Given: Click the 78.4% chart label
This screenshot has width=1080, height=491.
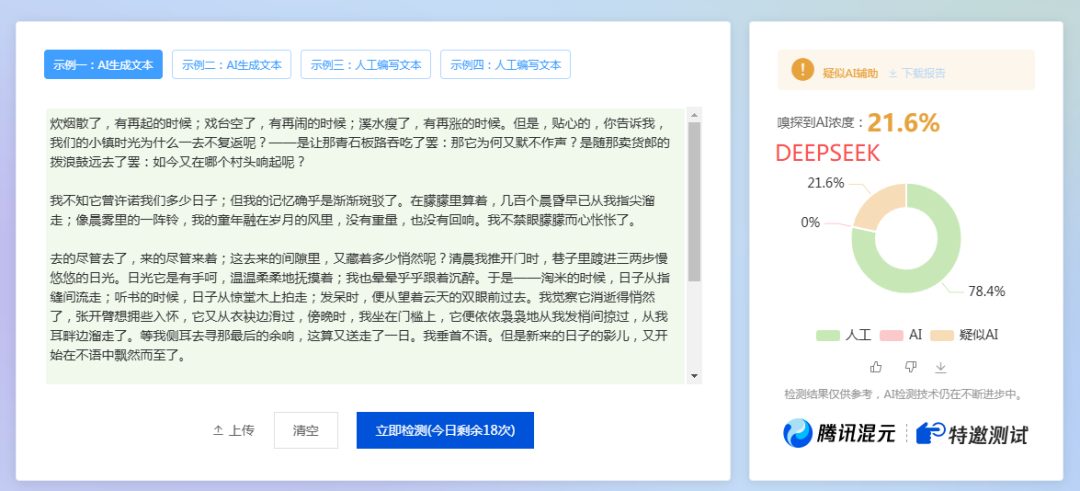Looking at the screenshot, I should 986,291.
